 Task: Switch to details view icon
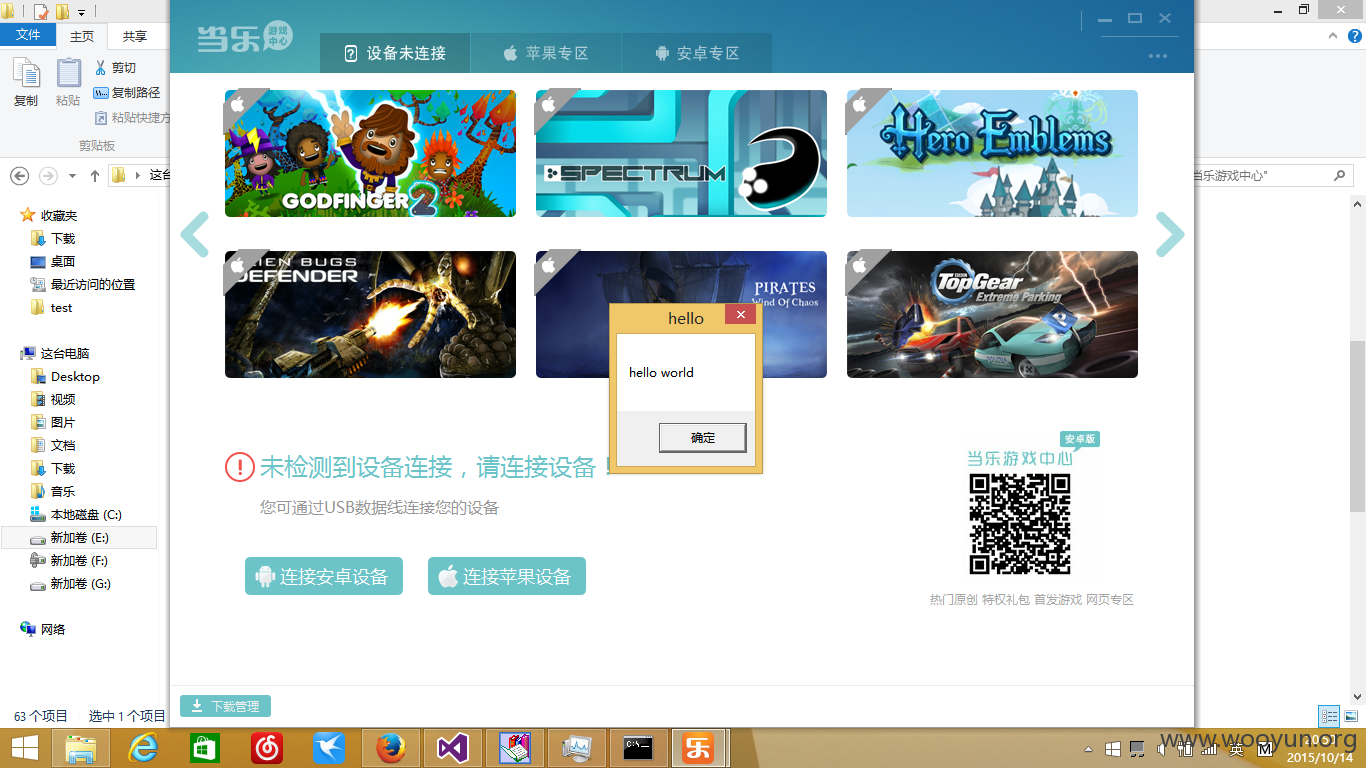pos(1329,716)
